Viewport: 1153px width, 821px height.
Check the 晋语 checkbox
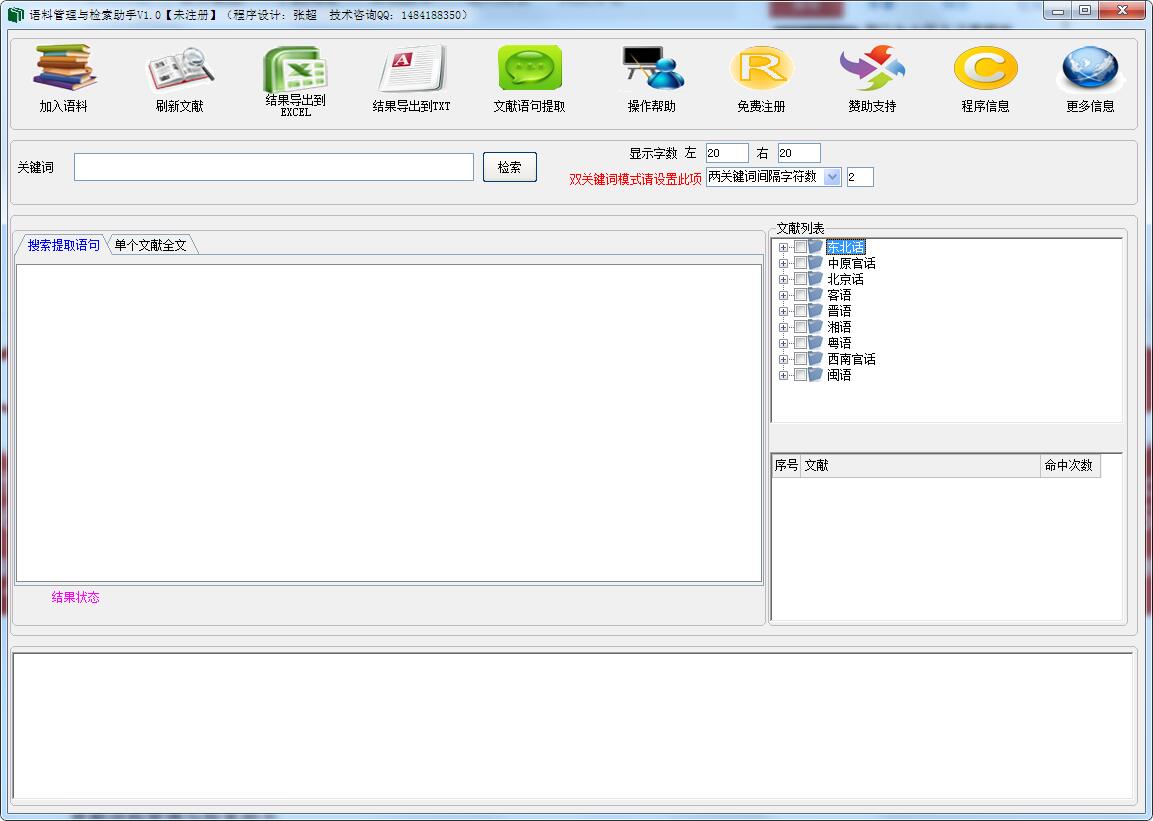[800, 311]
